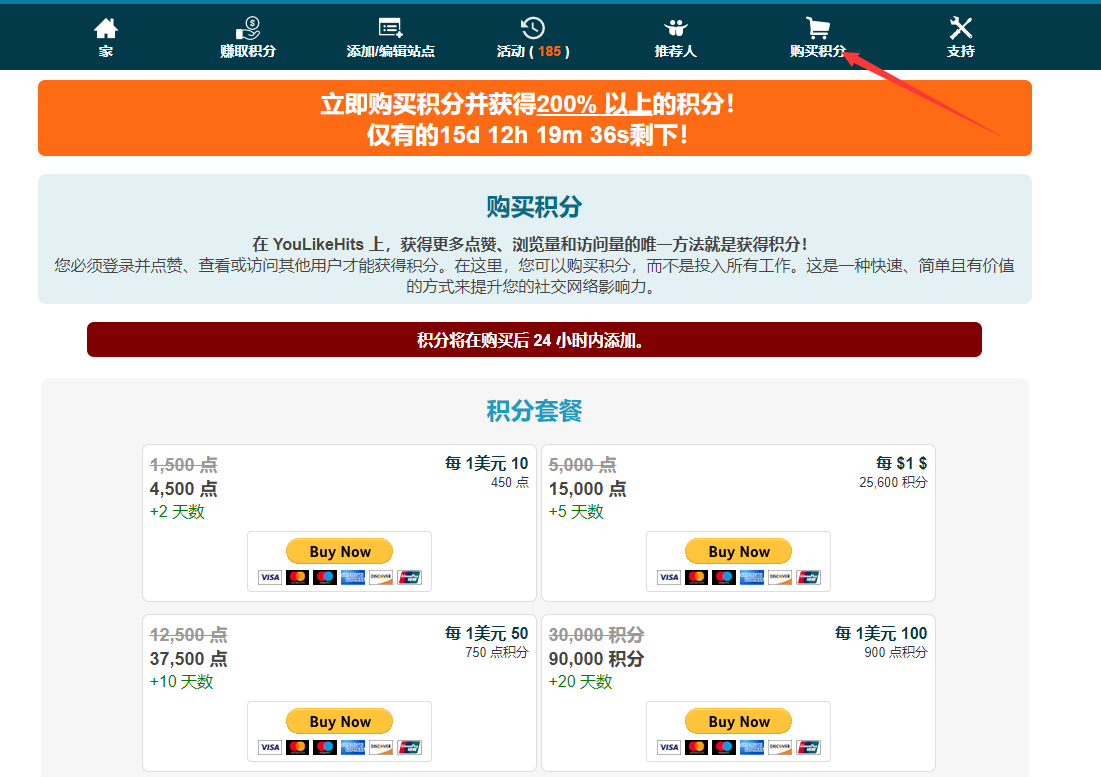
Task: Click American Express icon in 37,500 package
Action: pyautogui.click(x=353, y=747)
